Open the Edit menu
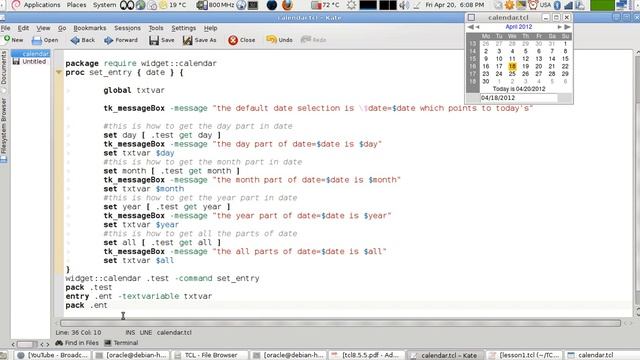The width and height of the screenshot is (640, 360). 23,28
